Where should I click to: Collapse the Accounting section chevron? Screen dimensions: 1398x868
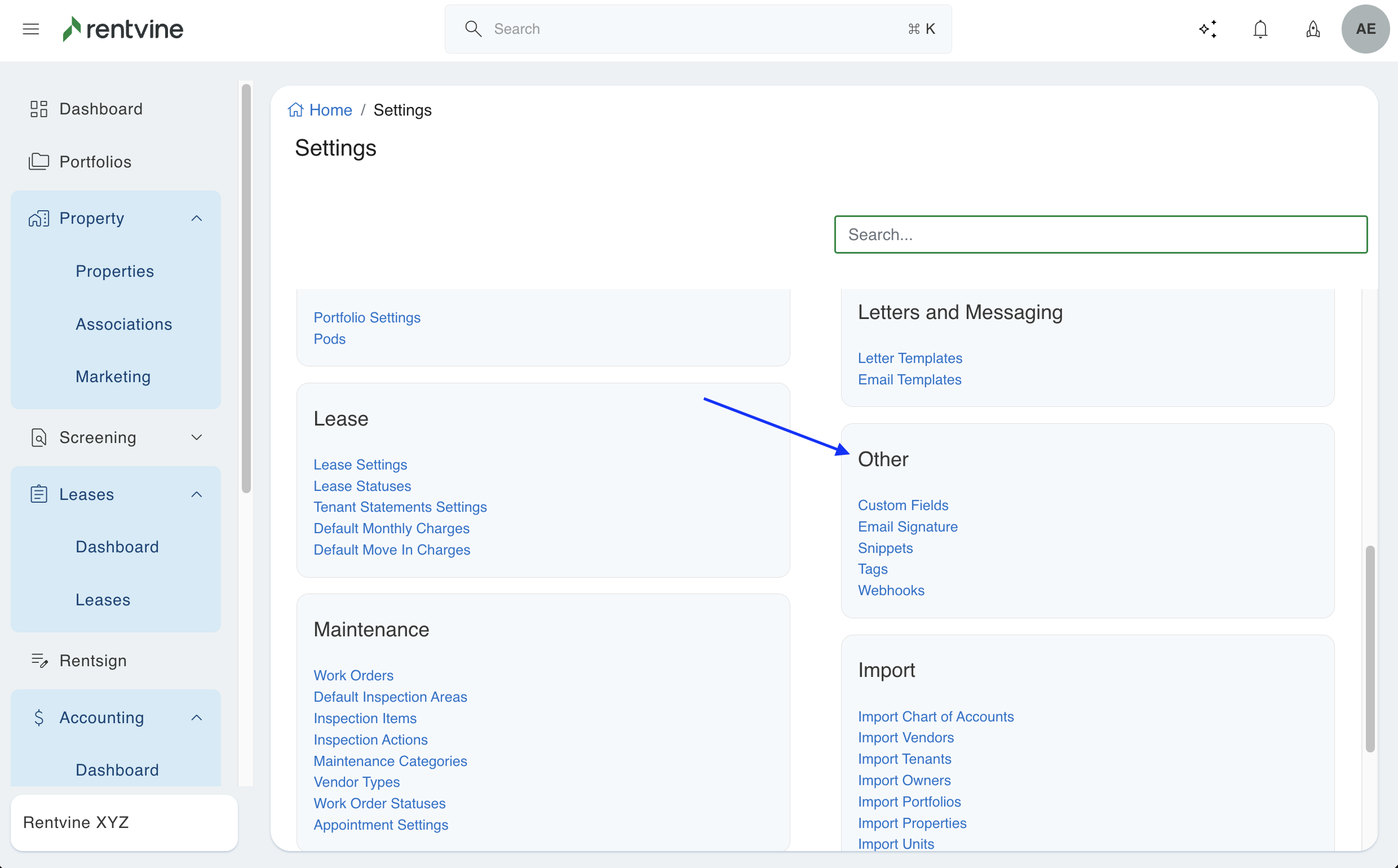[x=196, y=718]
